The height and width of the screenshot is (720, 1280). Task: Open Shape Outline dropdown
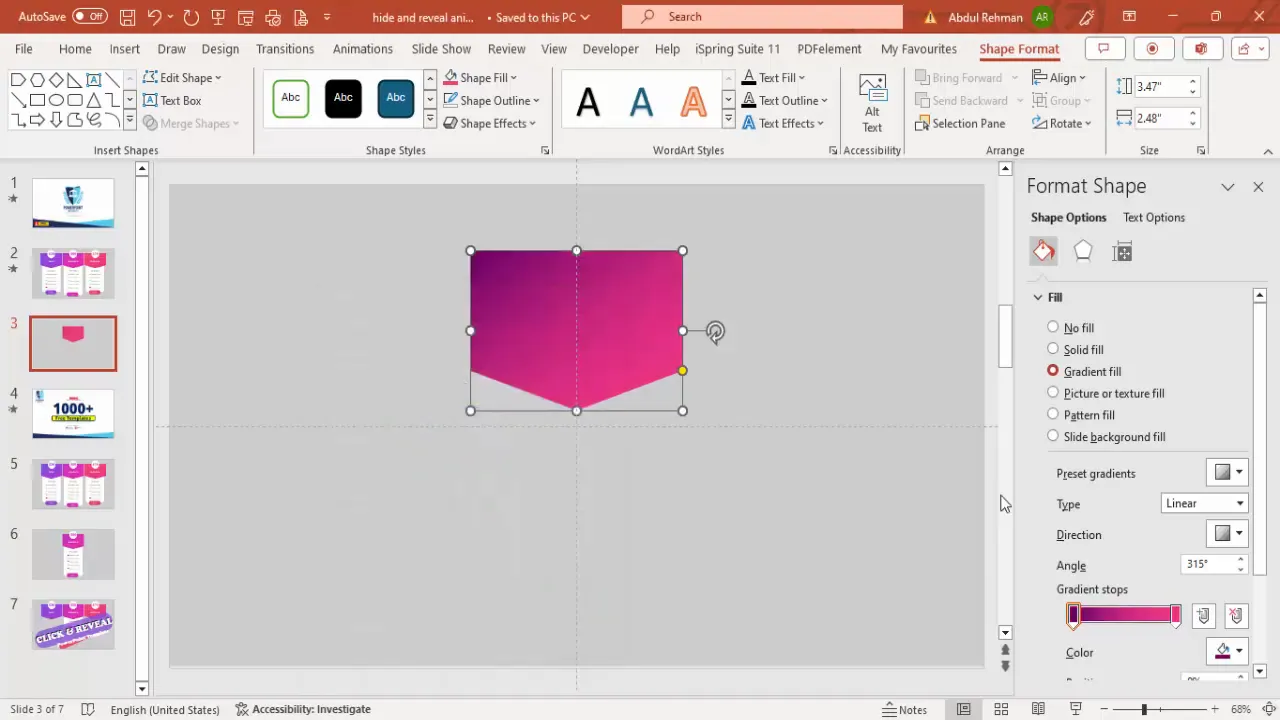pyautogui.click(x=491, y=100)
